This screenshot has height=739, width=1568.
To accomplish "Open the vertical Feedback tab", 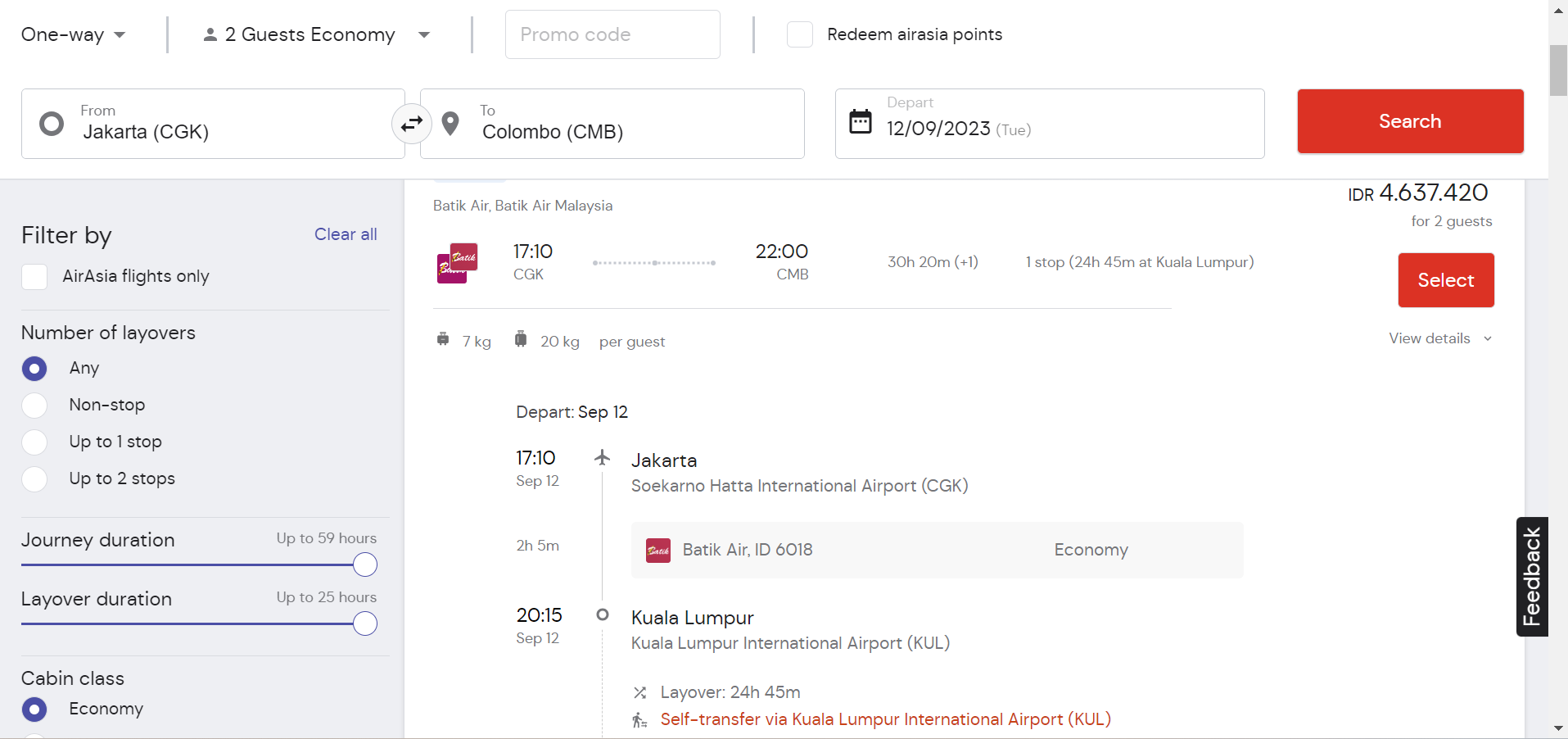I will 1532,577.
